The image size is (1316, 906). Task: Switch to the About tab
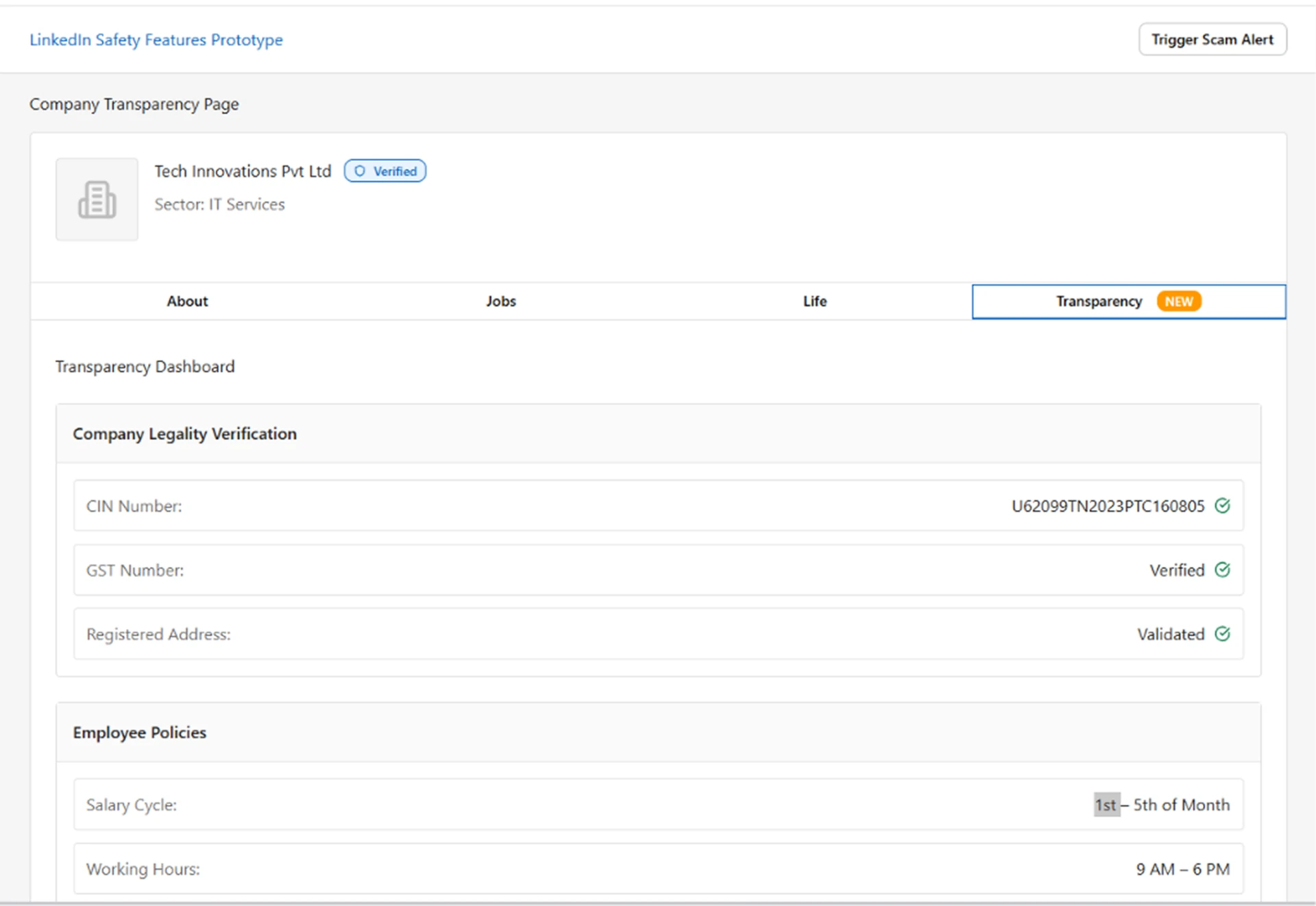pos(187,302)
